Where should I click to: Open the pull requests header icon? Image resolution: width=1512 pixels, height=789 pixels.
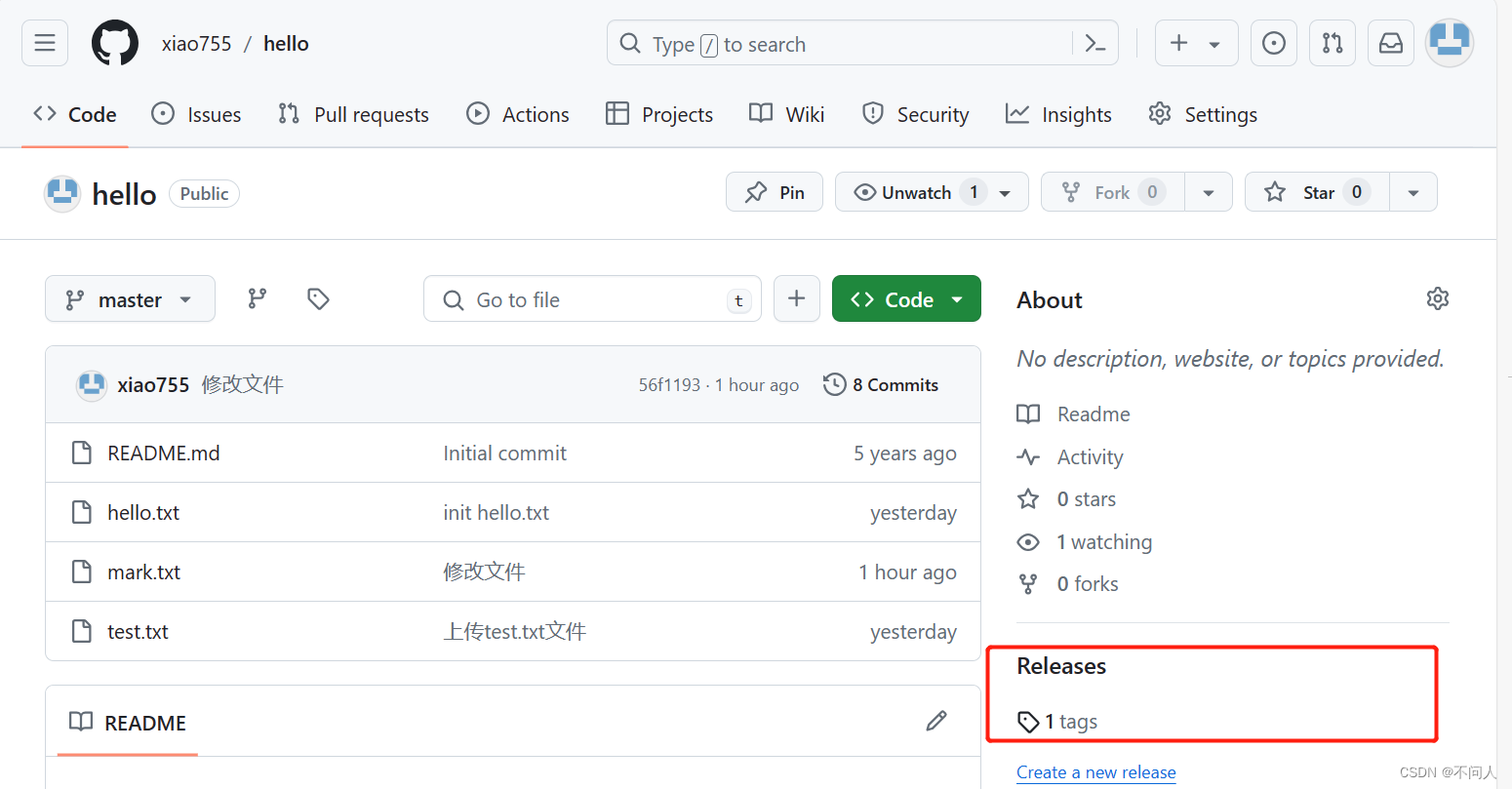pos(1333,43)
